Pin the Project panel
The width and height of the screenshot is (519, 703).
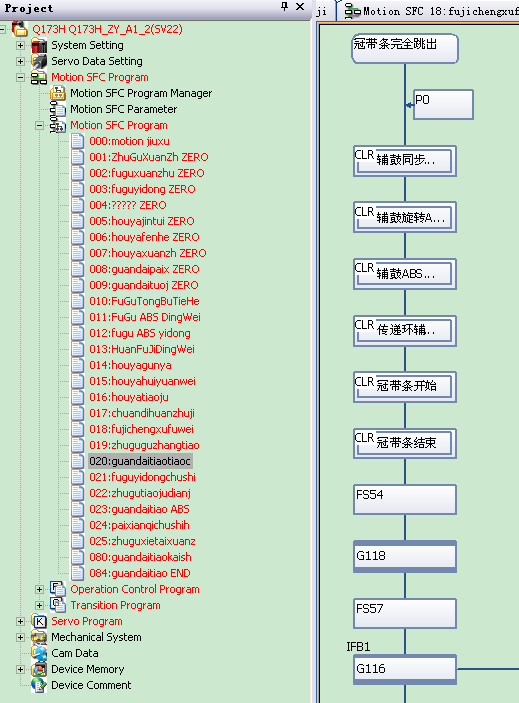284,7
